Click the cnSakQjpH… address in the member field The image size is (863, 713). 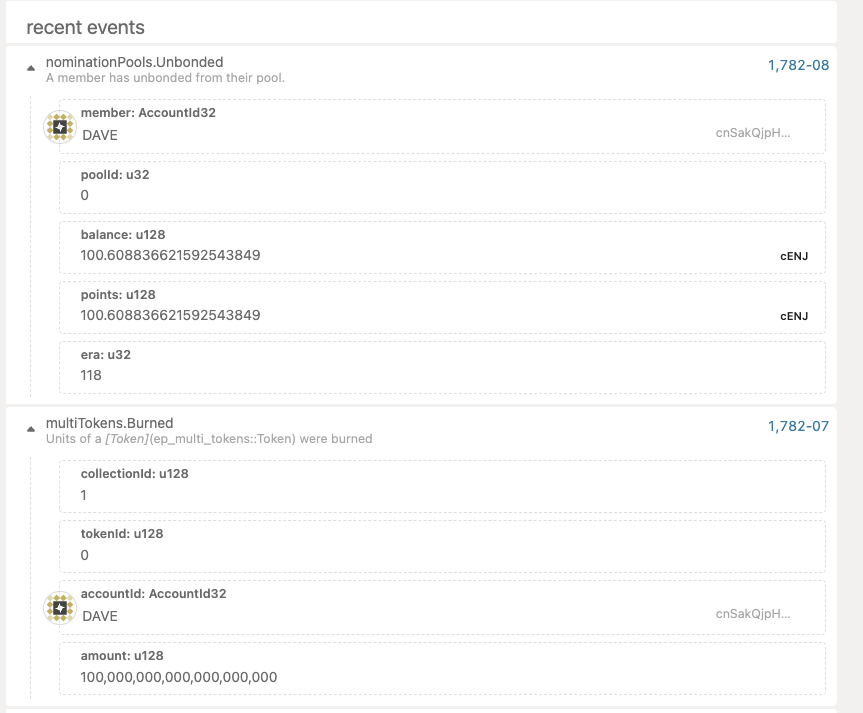click(x=752, y=133)
